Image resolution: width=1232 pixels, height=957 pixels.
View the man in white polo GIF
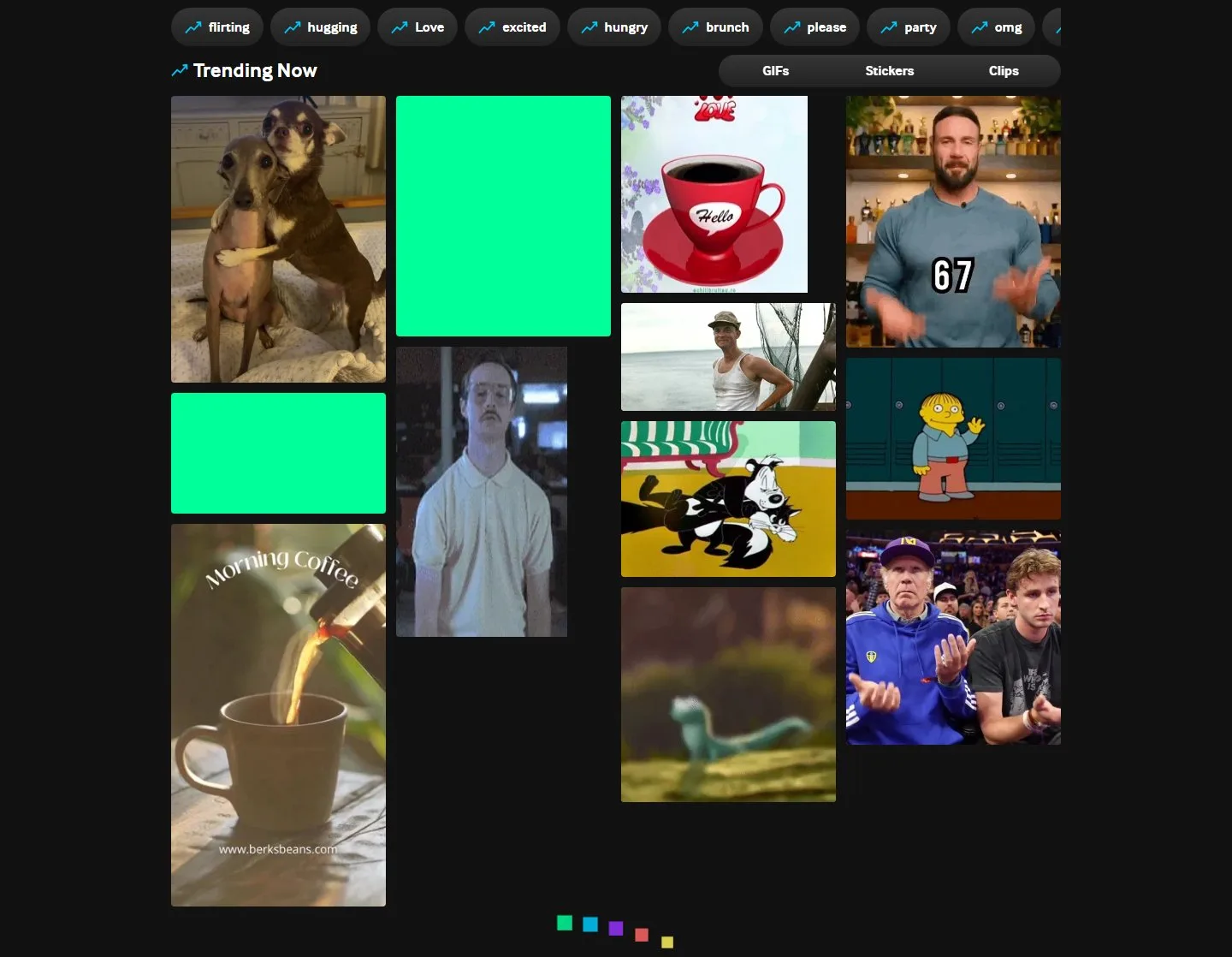(x=482, y=491)
